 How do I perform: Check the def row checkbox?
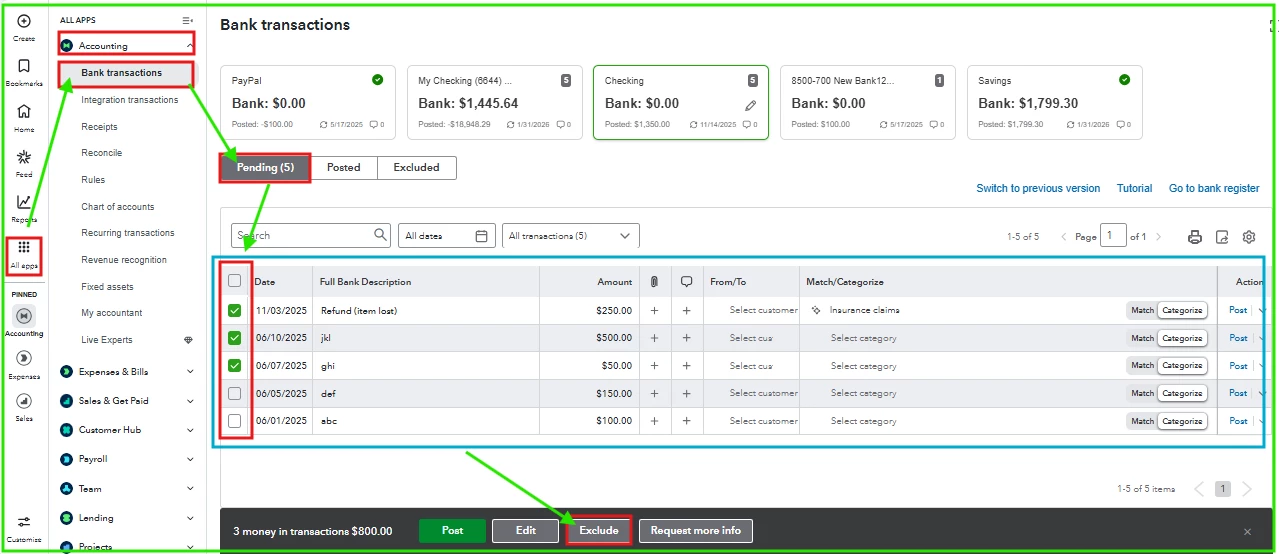[234, 393]
